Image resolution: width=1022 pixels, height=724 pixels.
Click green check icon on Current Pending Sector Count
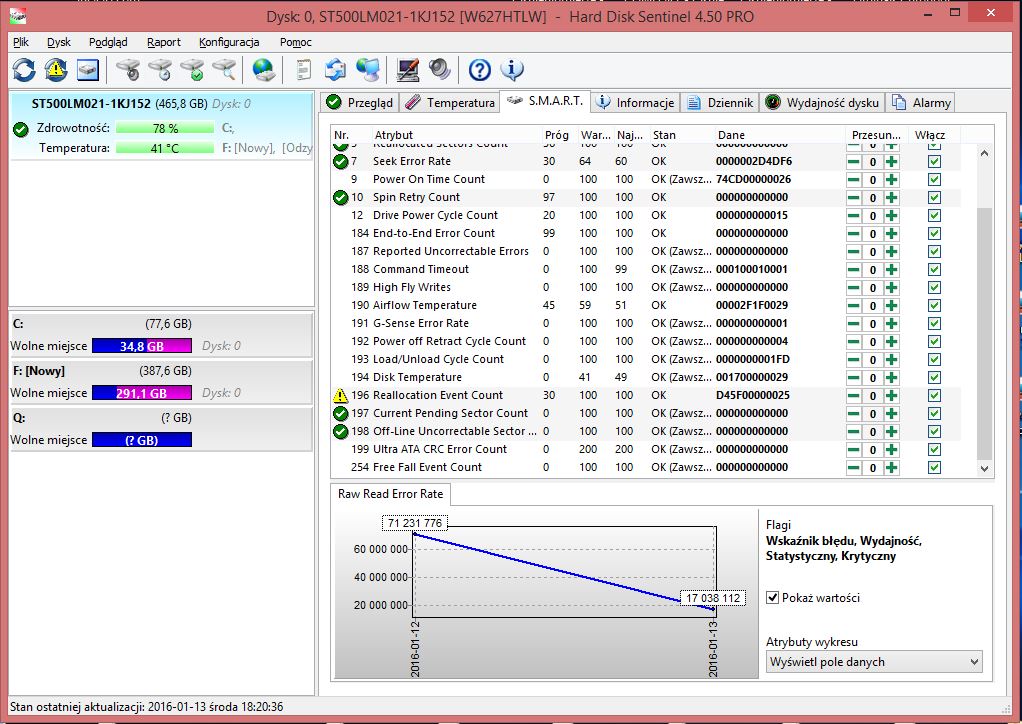coord(340,413)
